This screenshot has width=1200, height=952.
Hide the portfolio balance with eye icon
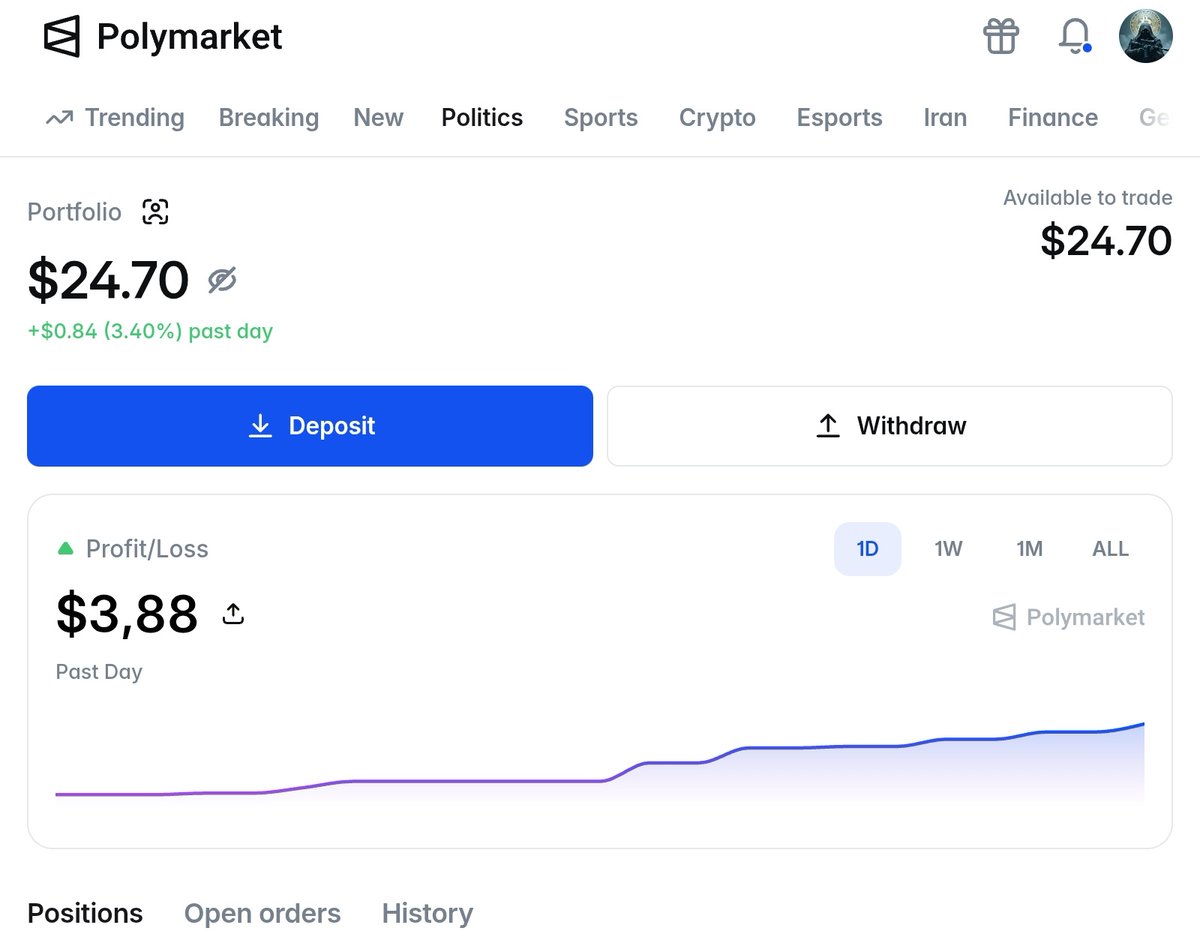click(x=222, y=281)
